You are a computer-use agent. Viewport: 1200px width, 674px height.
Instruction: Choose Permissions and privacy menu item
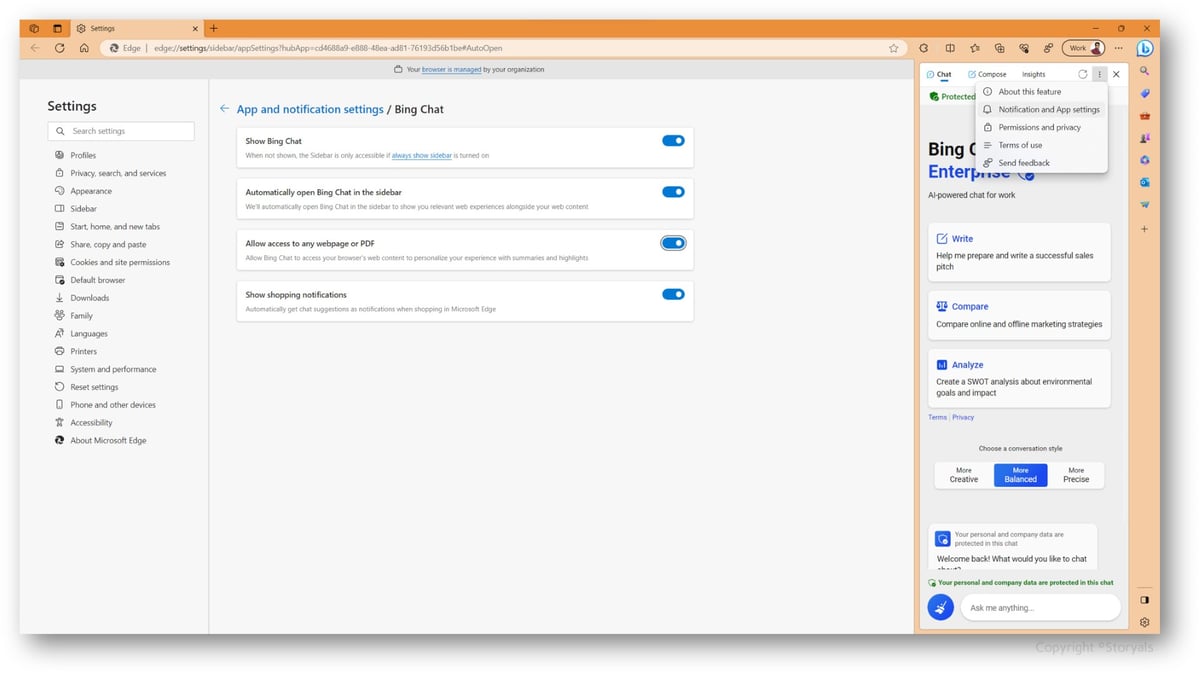1041,127
